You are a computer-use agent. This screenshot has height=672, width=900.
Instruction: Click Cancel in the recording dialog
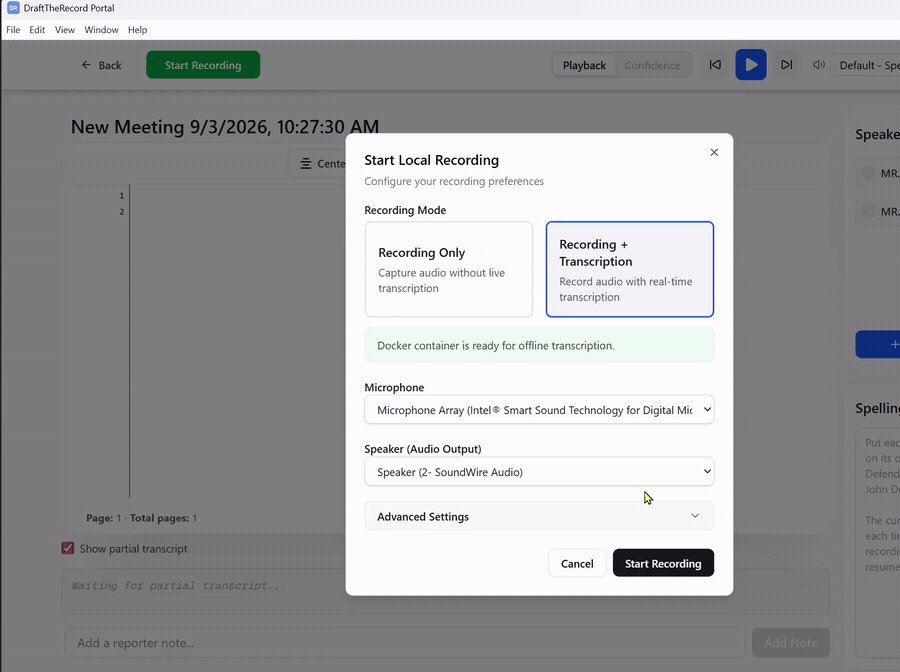point(577,563)
